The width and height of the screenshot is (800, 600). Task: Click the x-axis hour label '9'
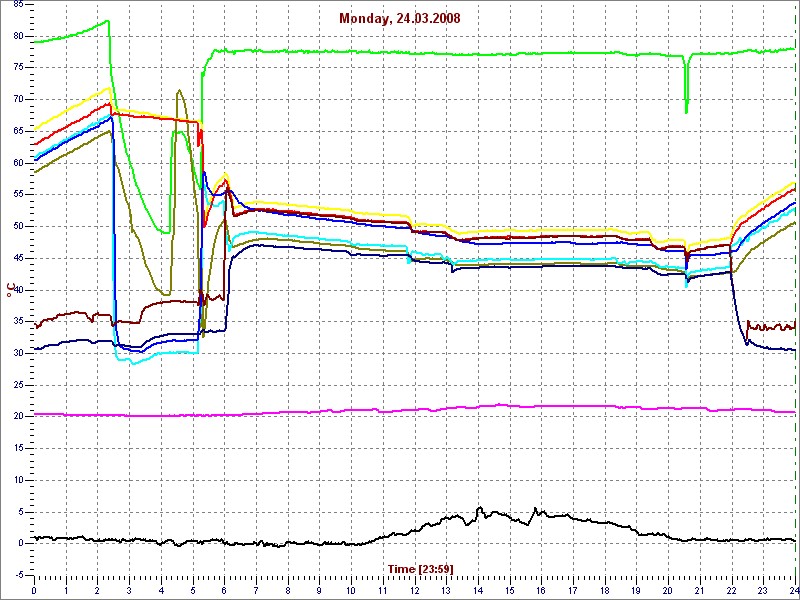(x=319, y=589)
